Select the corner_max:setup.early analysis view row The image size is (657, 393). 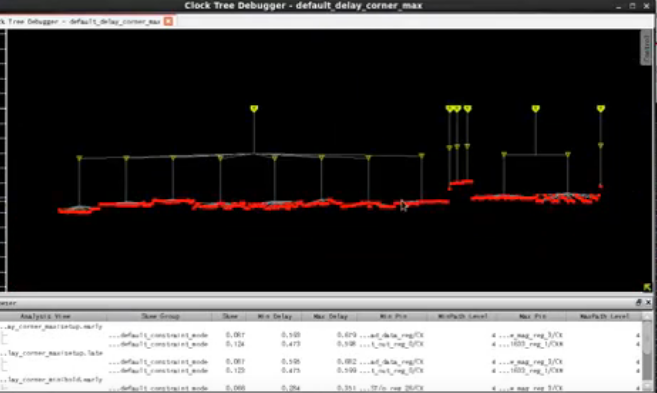[51, 326]
